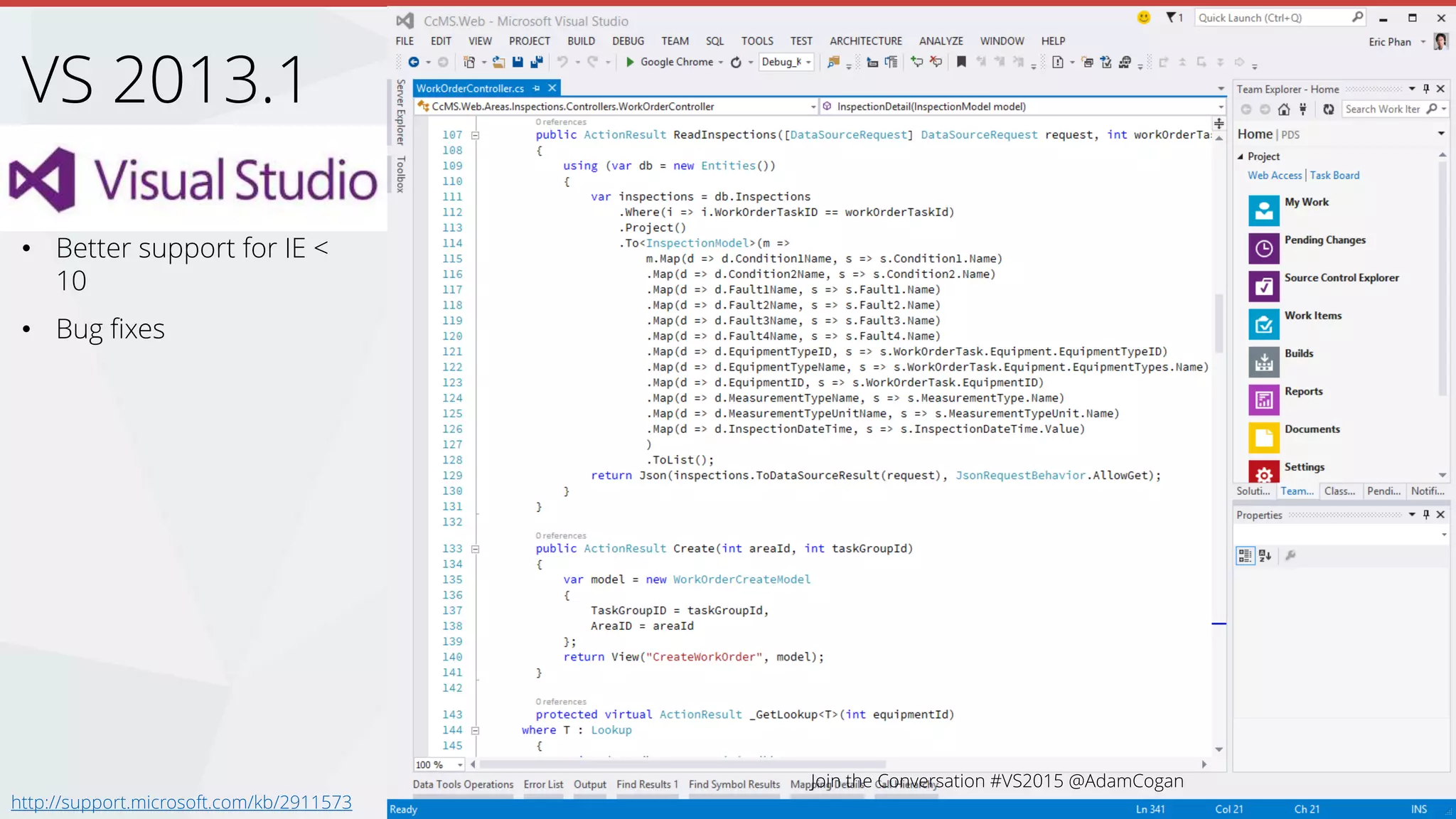Select Categorized view in Properties panel
This screenshot has height=819, width=1456.
click(x=1245, y=556)
